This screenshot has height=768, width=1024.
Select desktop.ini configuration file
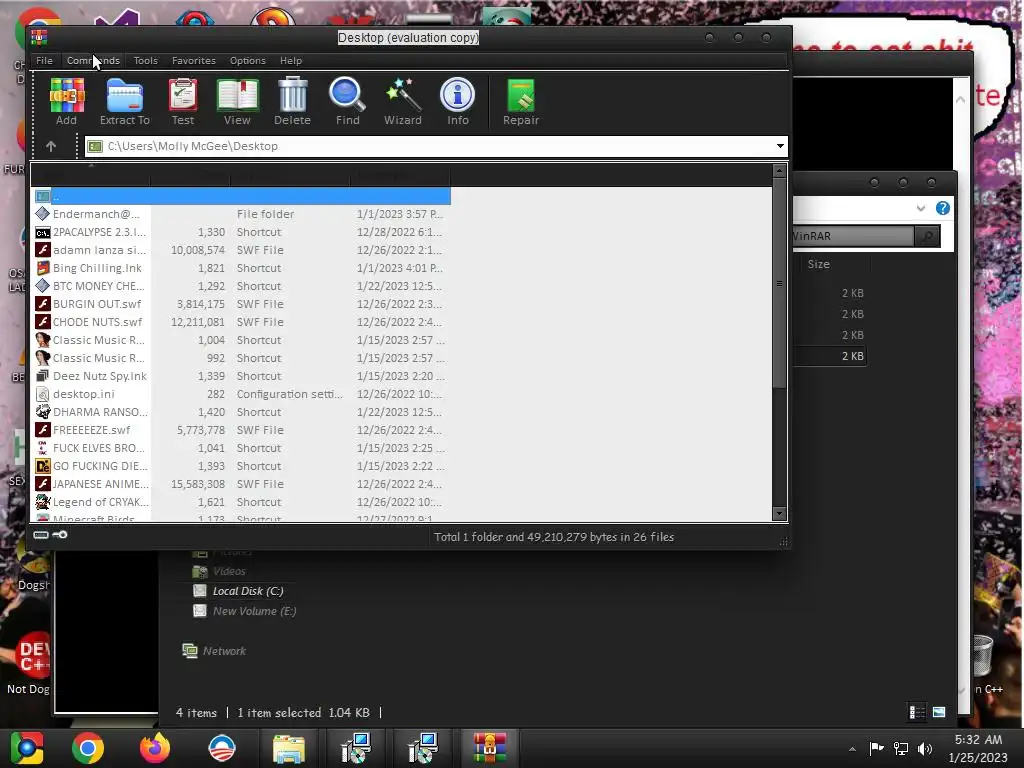coord(242,394)
